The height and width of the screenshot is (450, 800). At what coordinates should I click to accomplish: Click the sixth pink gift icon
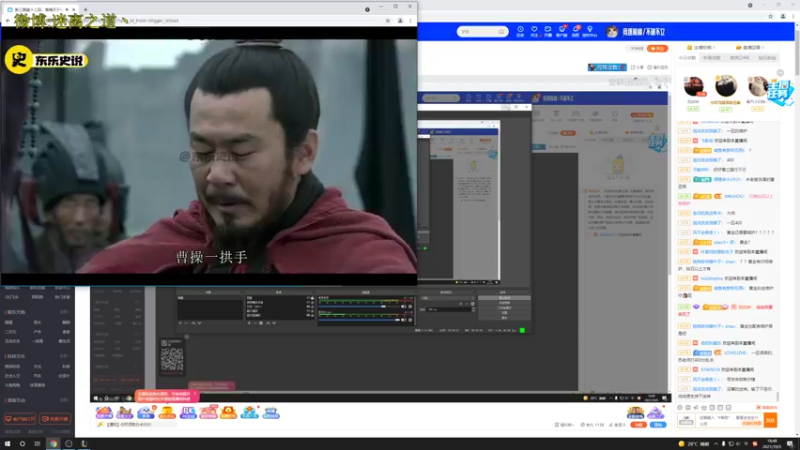coord(208,412)
